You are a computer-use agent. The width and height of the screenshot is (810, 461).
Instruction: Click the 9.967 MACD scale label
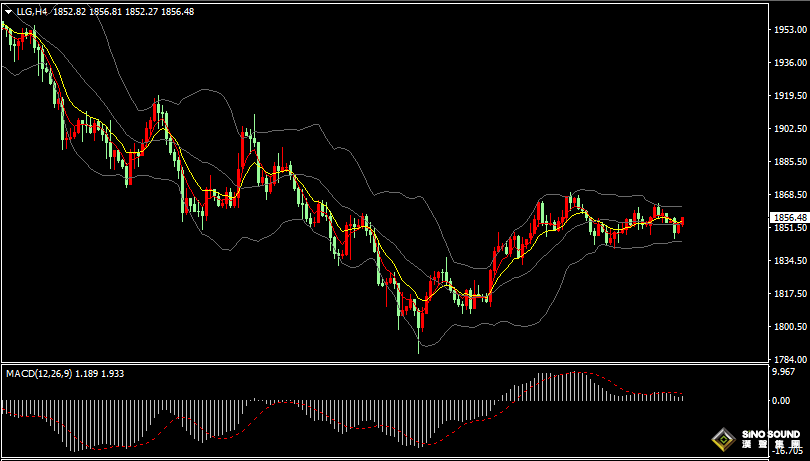tap(783, 372)
